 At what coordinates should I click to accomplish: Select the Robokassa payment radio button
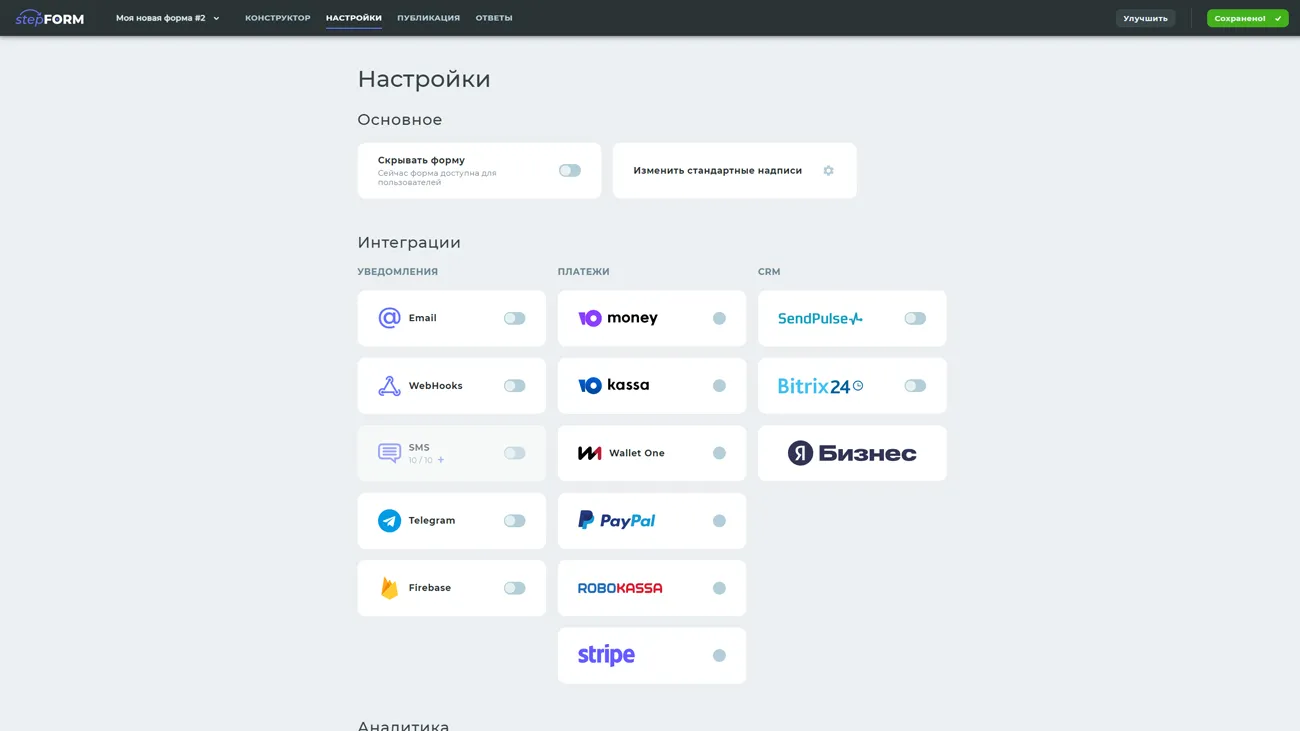[x=719, y=588]
